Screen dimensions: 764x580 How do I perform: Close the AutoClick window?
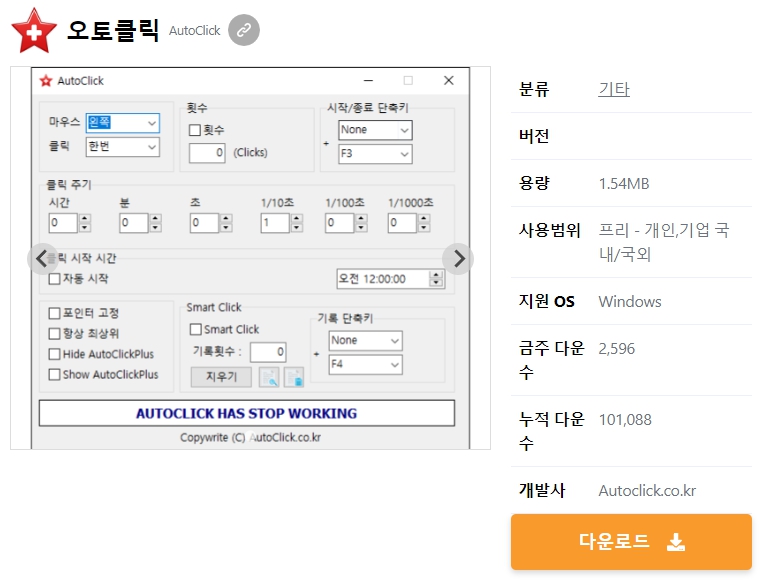(449, 80)
